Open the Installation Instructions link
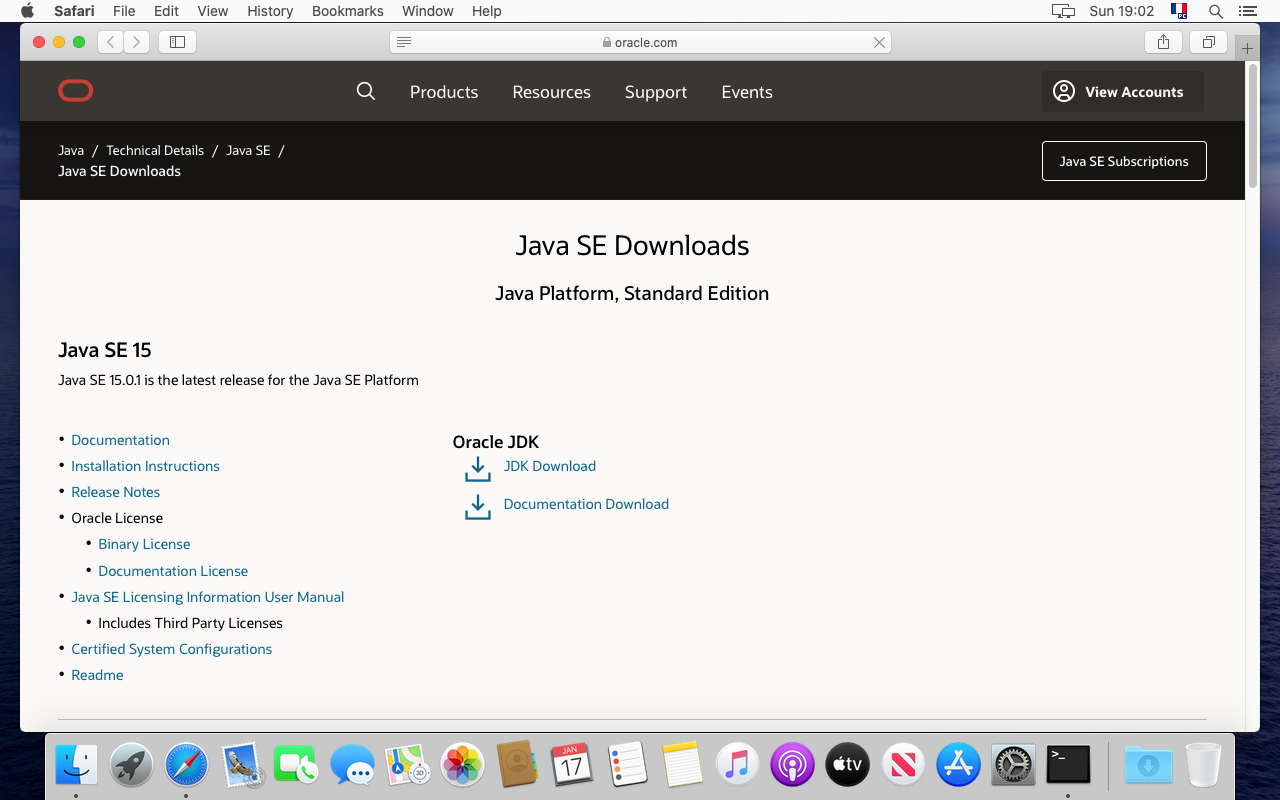 145,466
